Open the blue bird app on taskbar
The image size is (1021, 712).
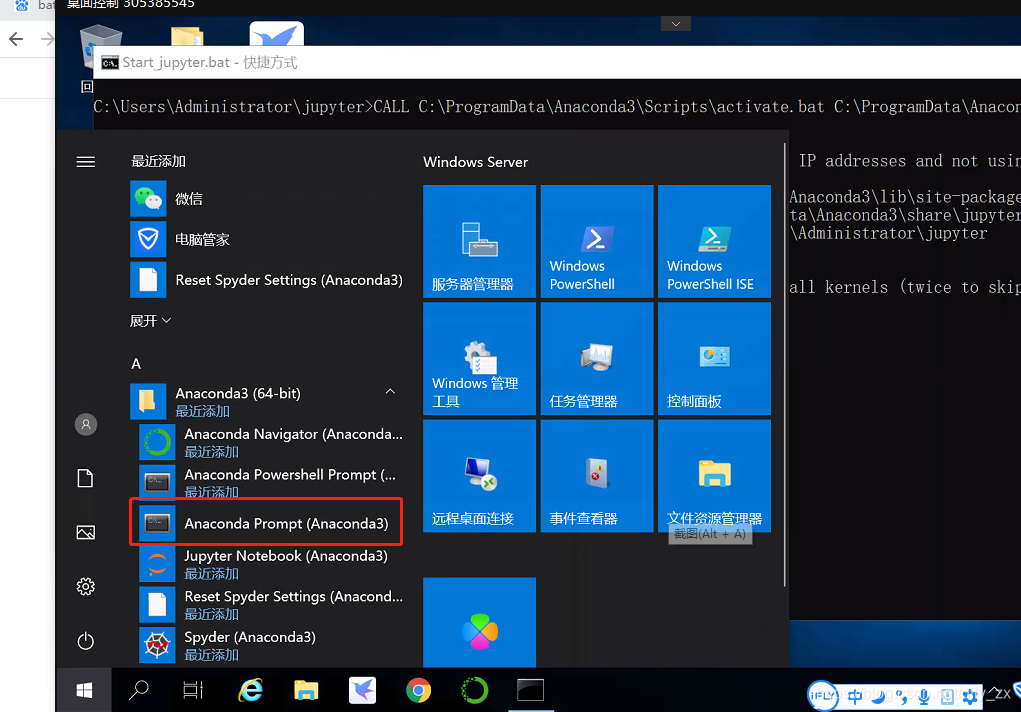[x=362, y=690]
